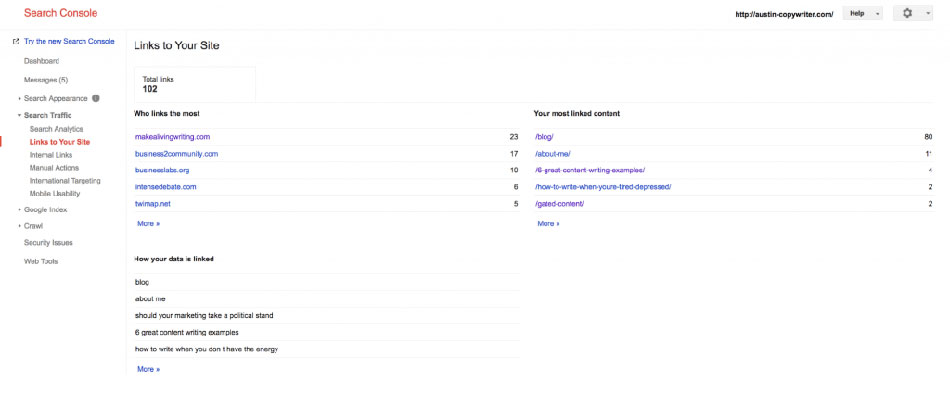The width and height of the screenshot is (950, 393).
Task: Open /how-to-write-when-youre-tired-depressed/ link
Action: click(603, 187)
